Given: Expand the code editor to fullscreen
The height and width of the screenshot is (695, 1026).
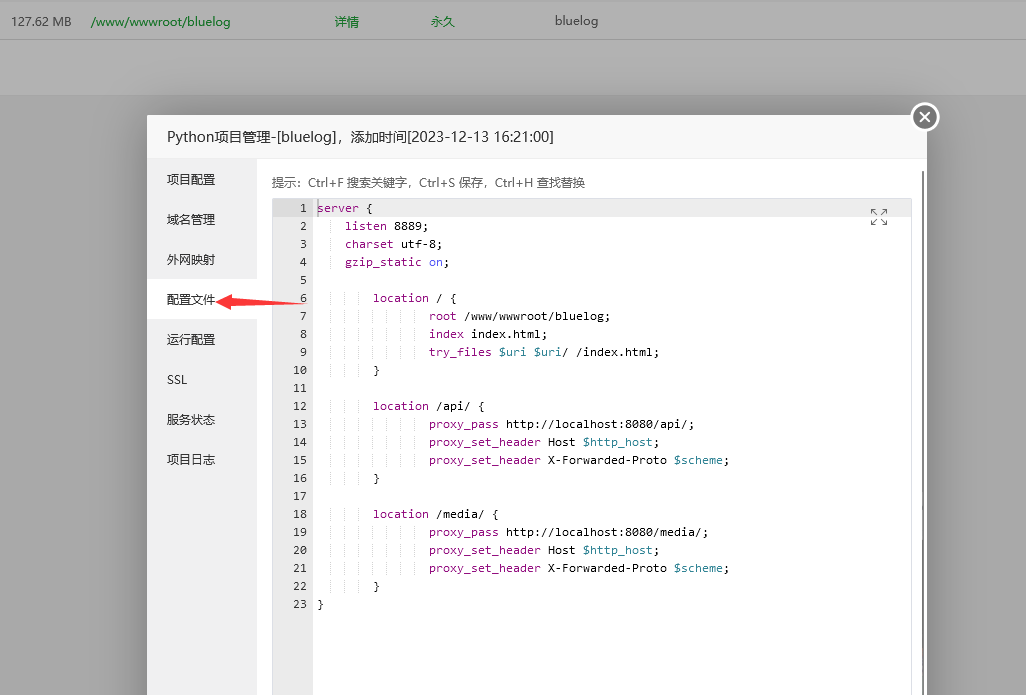Looking at the screenshot, I should pyautogui.click(x=878, y=217).
